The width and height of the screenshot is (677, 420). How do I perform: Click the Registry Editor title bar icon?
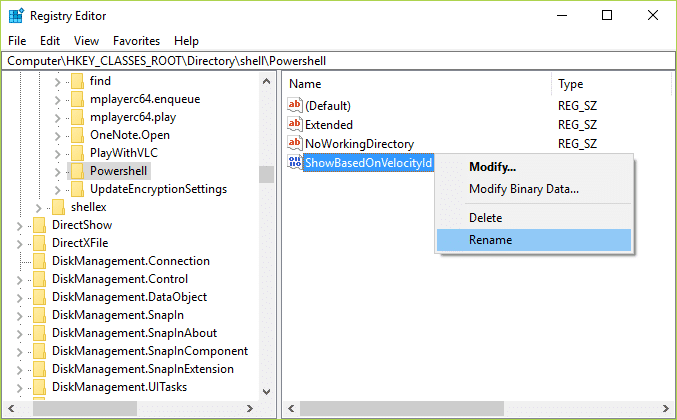[16, 16]
